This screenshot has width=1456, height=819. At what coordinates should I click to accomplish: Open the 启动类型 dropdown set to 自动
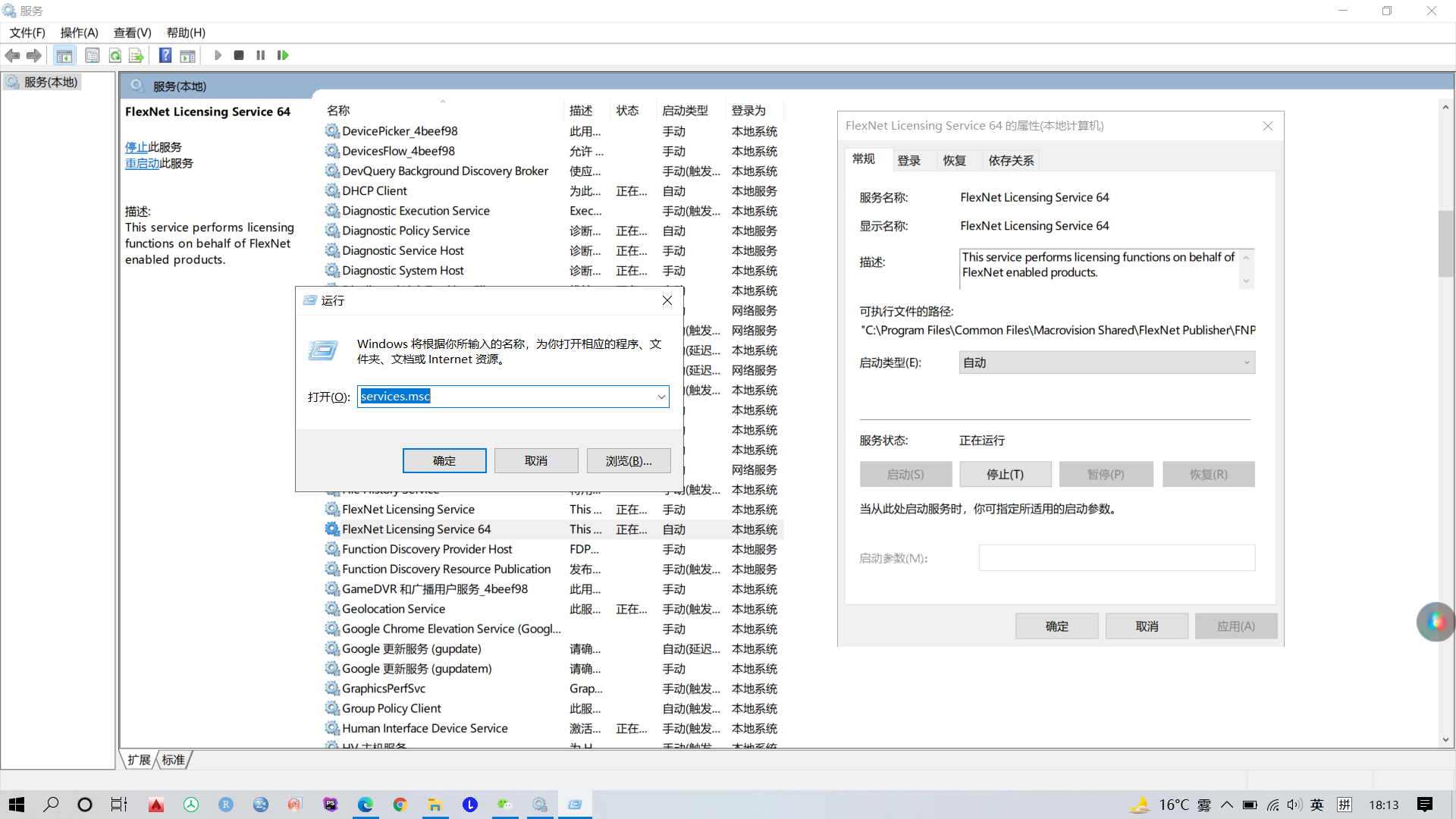tap(1106, 362)
